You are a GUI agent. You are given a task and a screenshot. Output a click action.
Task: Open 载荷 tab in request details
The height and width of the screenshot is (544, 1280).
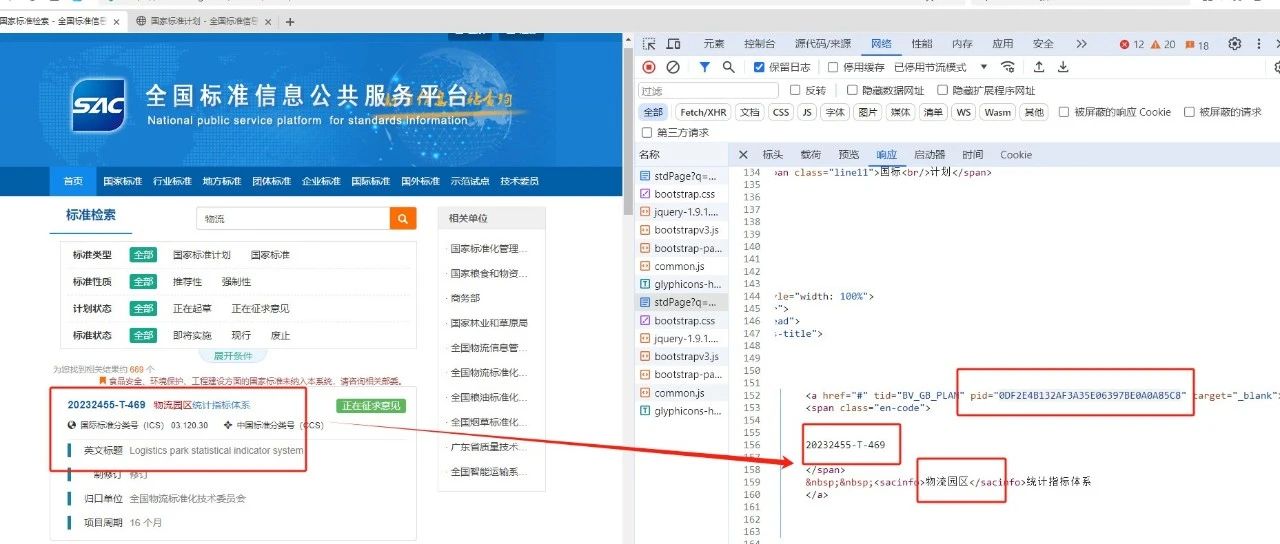coord(811,155)
